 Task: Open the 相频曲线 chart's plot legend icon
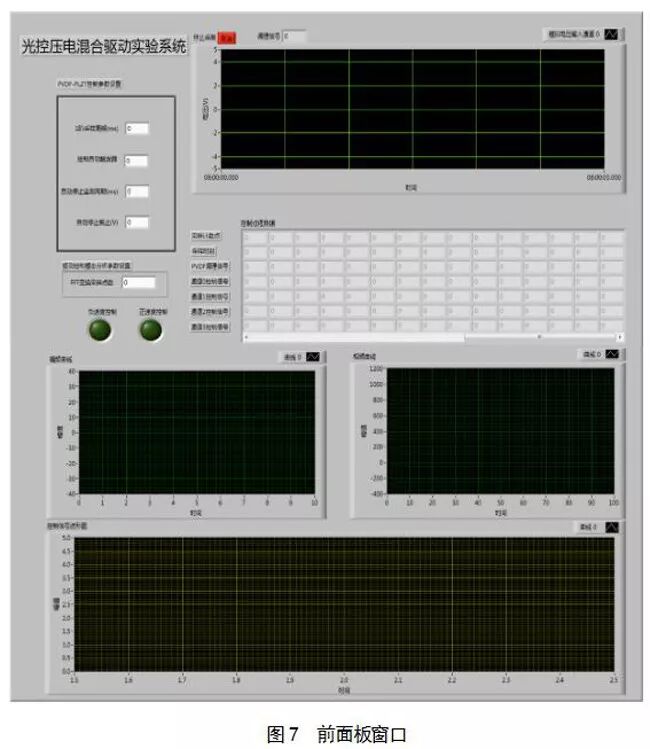click(612, 354)
